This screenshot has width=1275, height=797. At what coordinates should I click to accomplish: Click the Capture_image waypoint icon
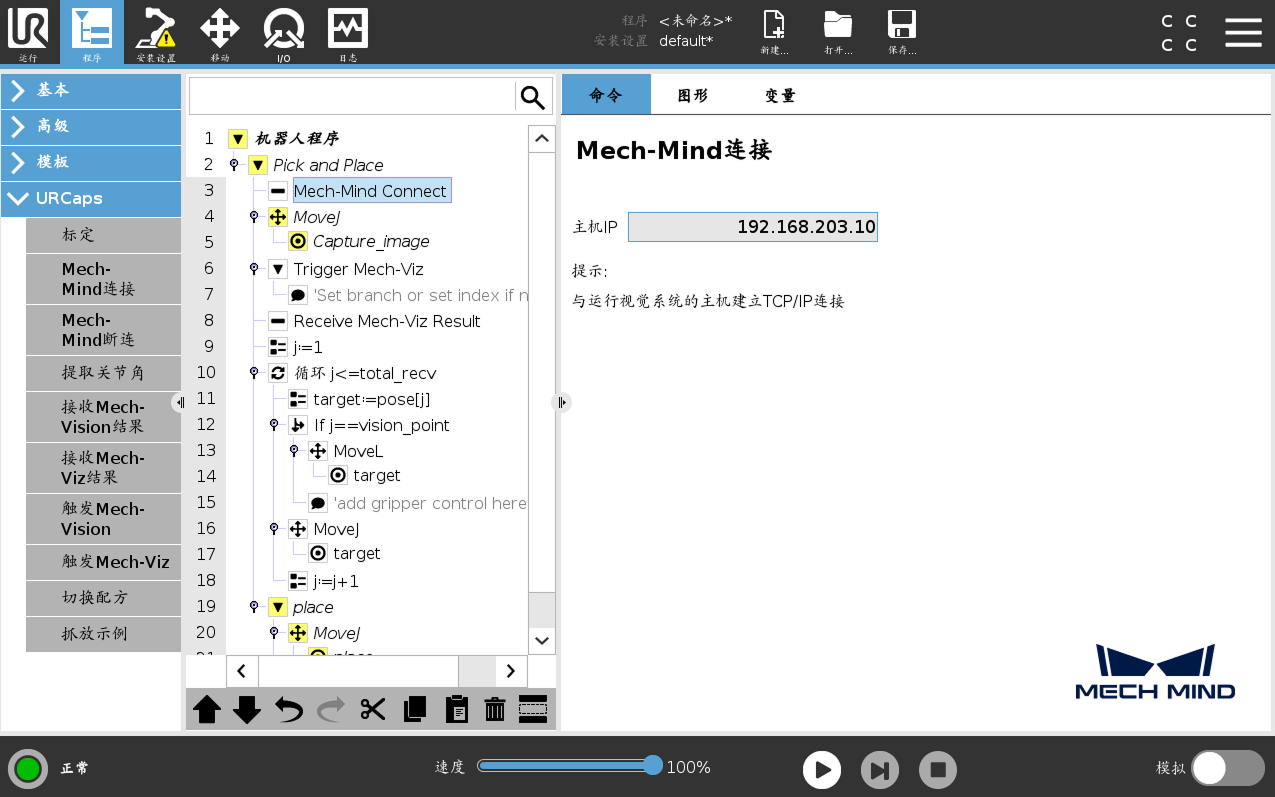298,241
